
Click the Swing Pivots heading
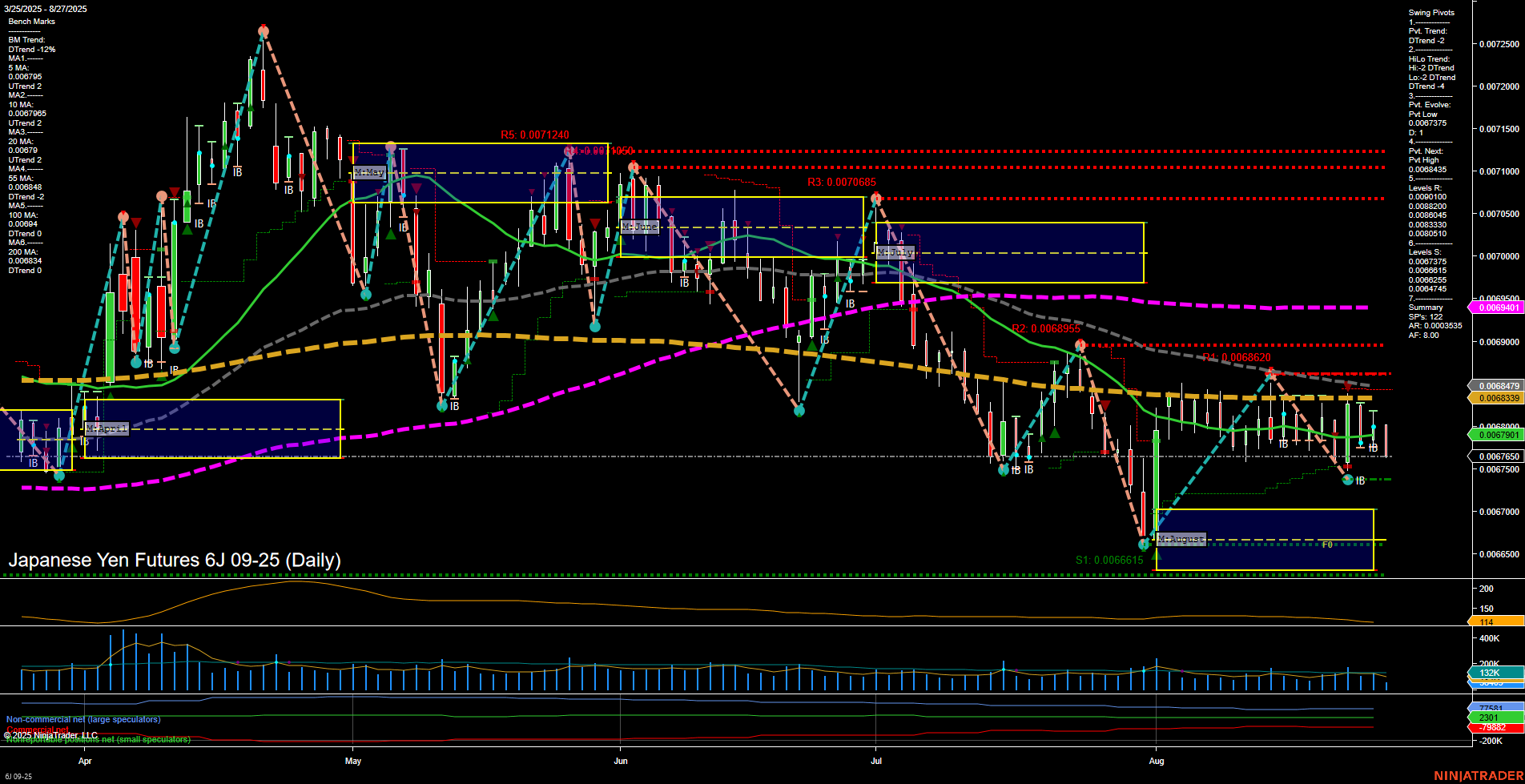click(x=1431, y=13)
